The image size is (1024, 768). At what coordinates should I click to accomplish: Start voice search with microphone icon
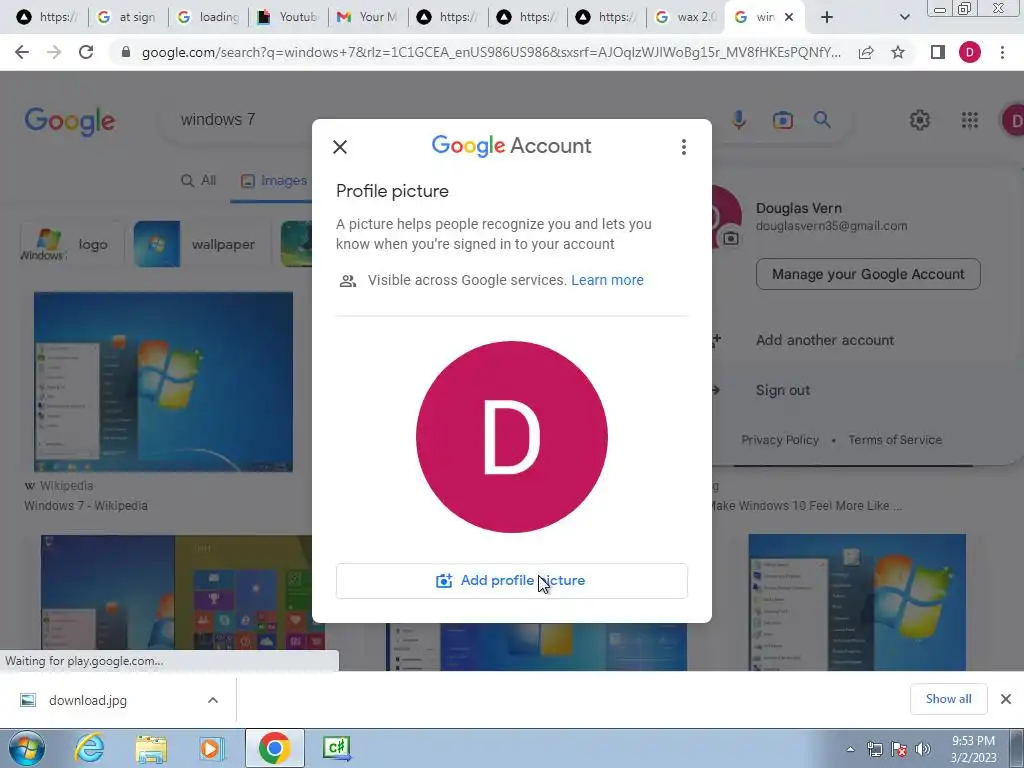click(x=739, y=120)
